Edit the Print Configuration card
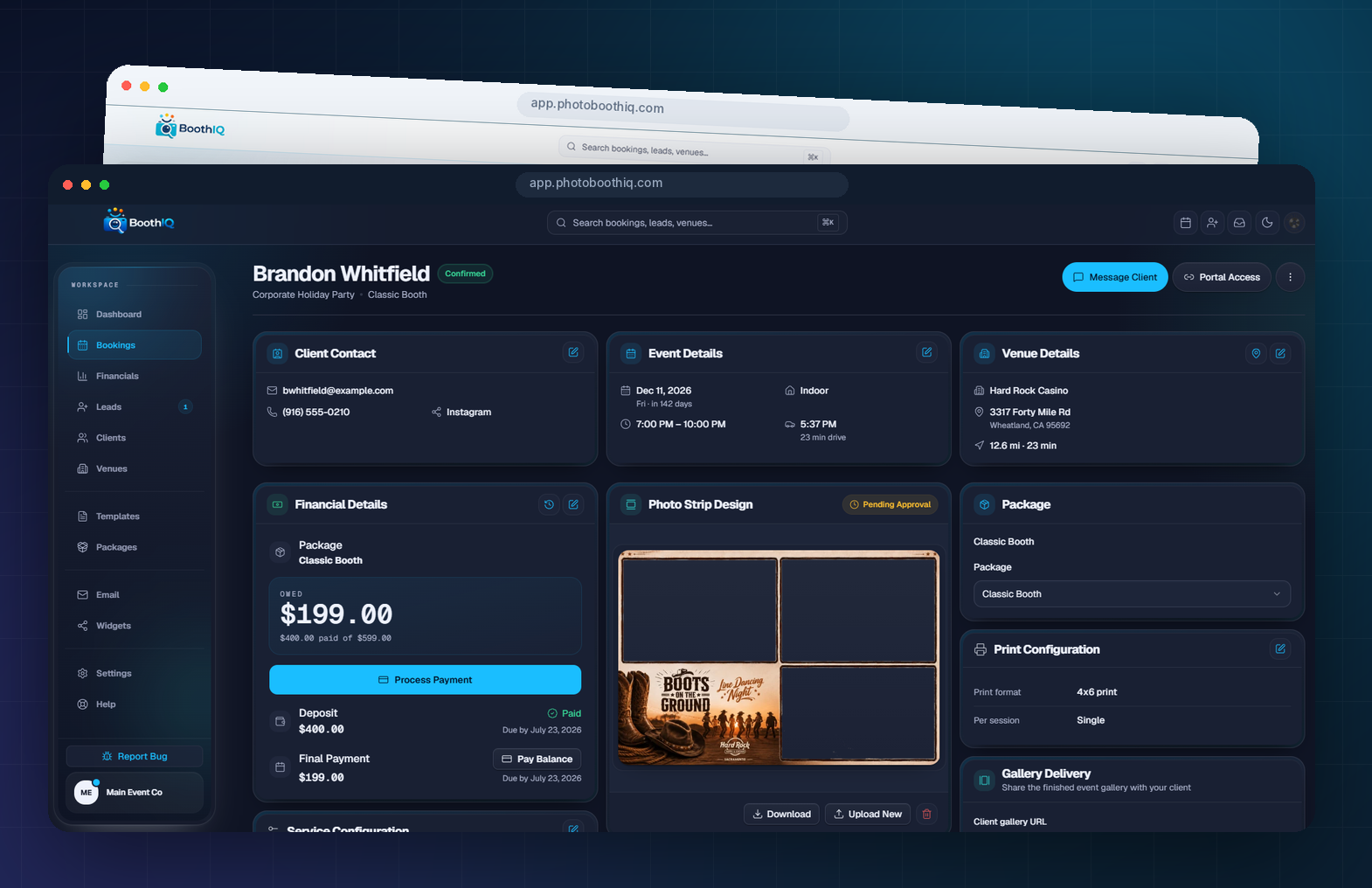This screenshot has width=1372, height=888. pyautogui.click(x=1280, y=649)
